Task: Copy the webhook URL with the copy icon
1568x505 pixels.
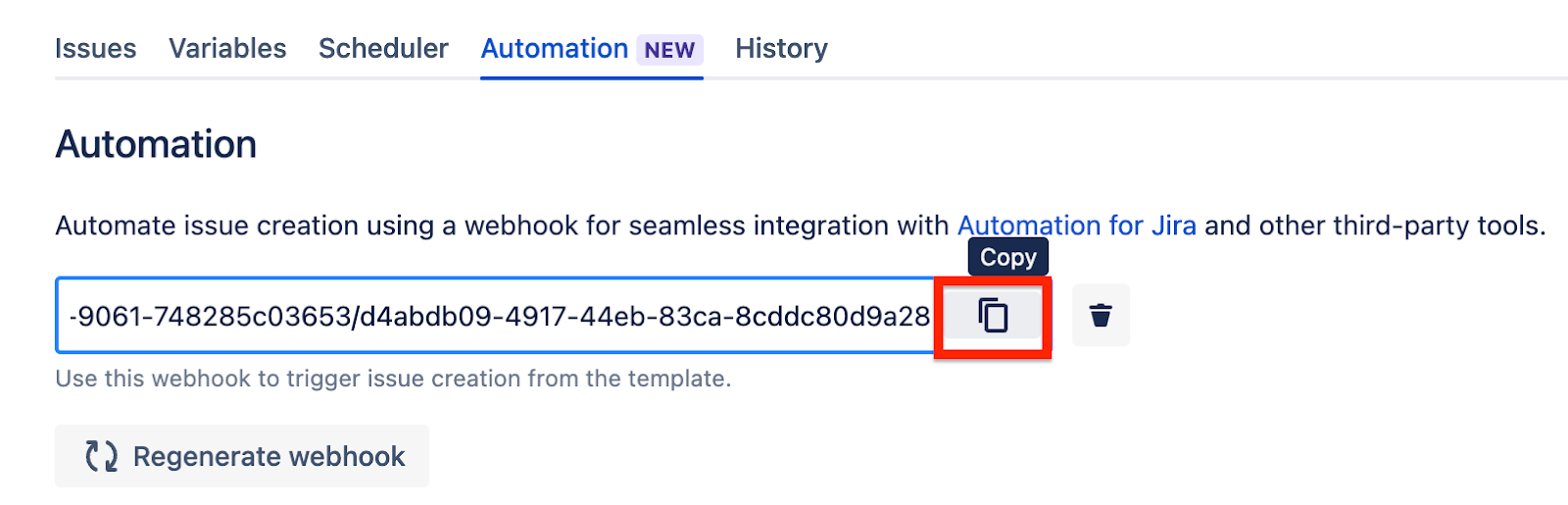Action: [x=993, y=316]
